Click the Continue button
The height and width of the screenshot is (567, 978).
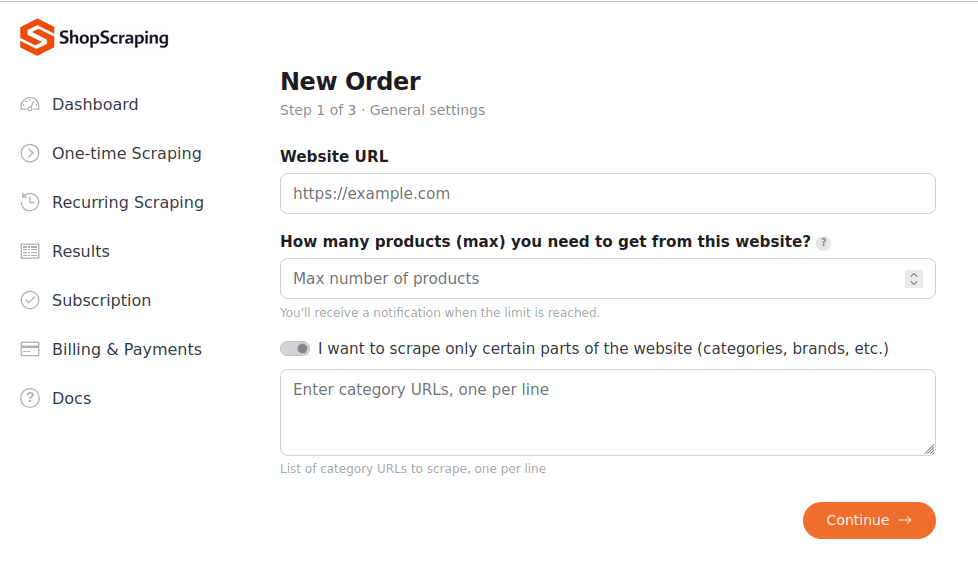[x=869, y=520]
